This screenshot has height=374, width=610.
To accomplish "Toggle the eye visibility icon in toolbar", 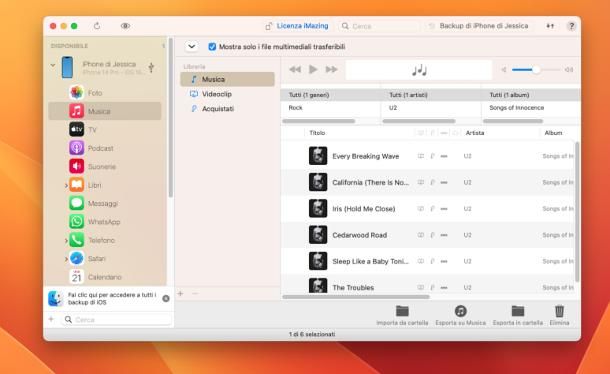I will [x=125, y=26].
